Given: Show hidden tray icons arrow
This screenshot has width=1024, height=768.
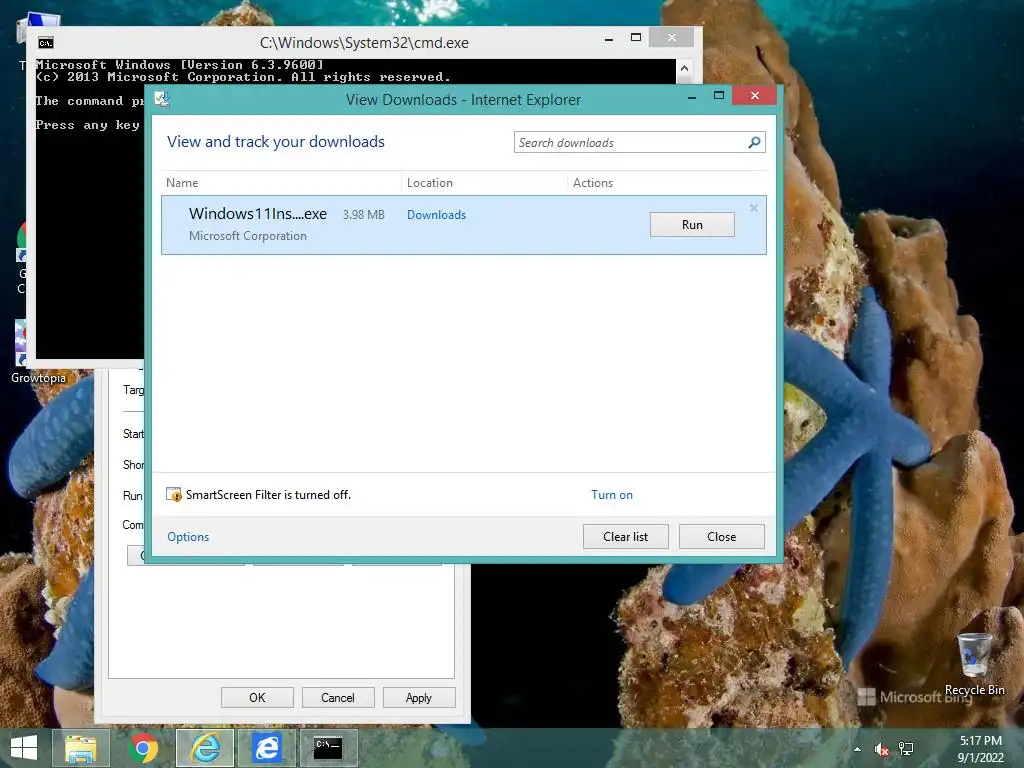Looking at the screenshot, I should click(857, 749).
